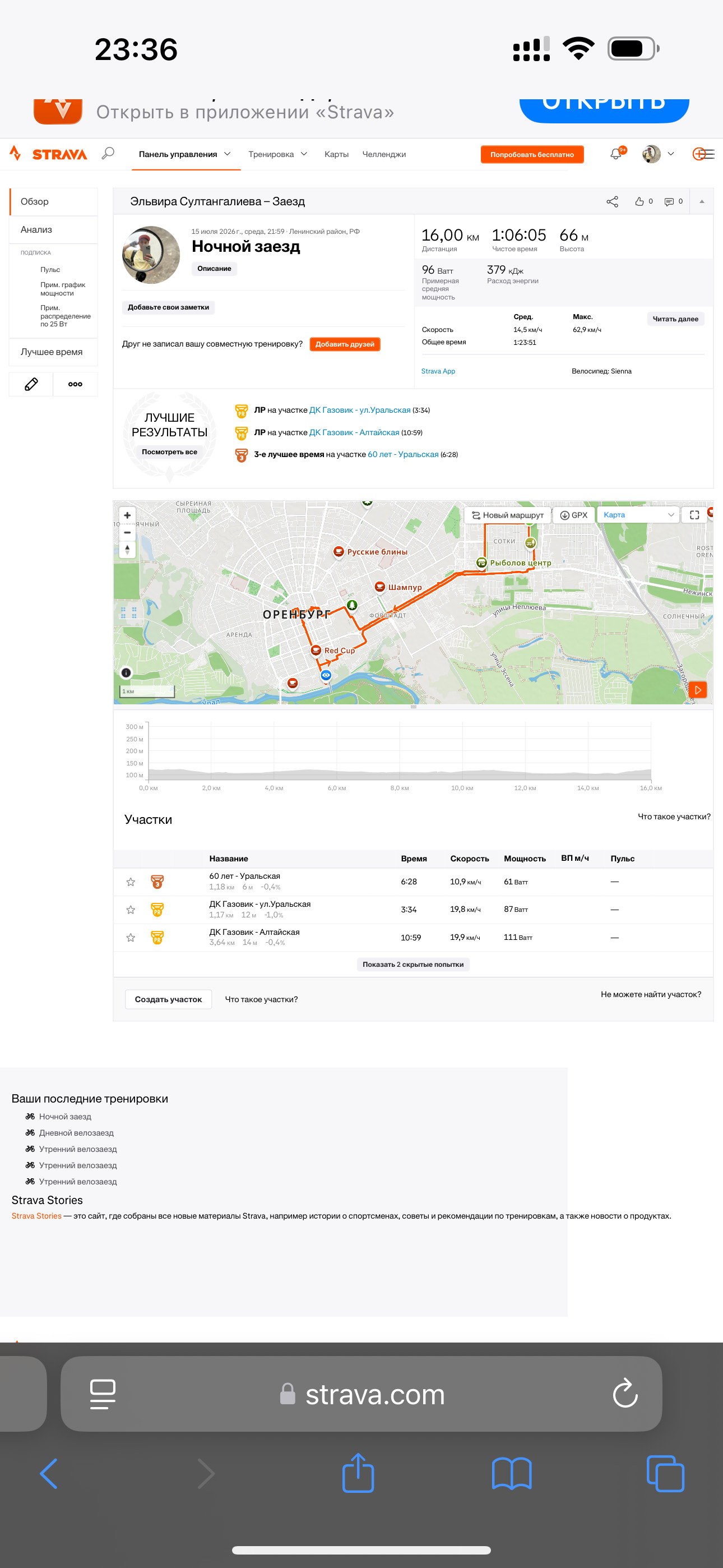Open comments via the speech bubble icon
Viewport: 723px width, 1568px height.
coord(669,201)
